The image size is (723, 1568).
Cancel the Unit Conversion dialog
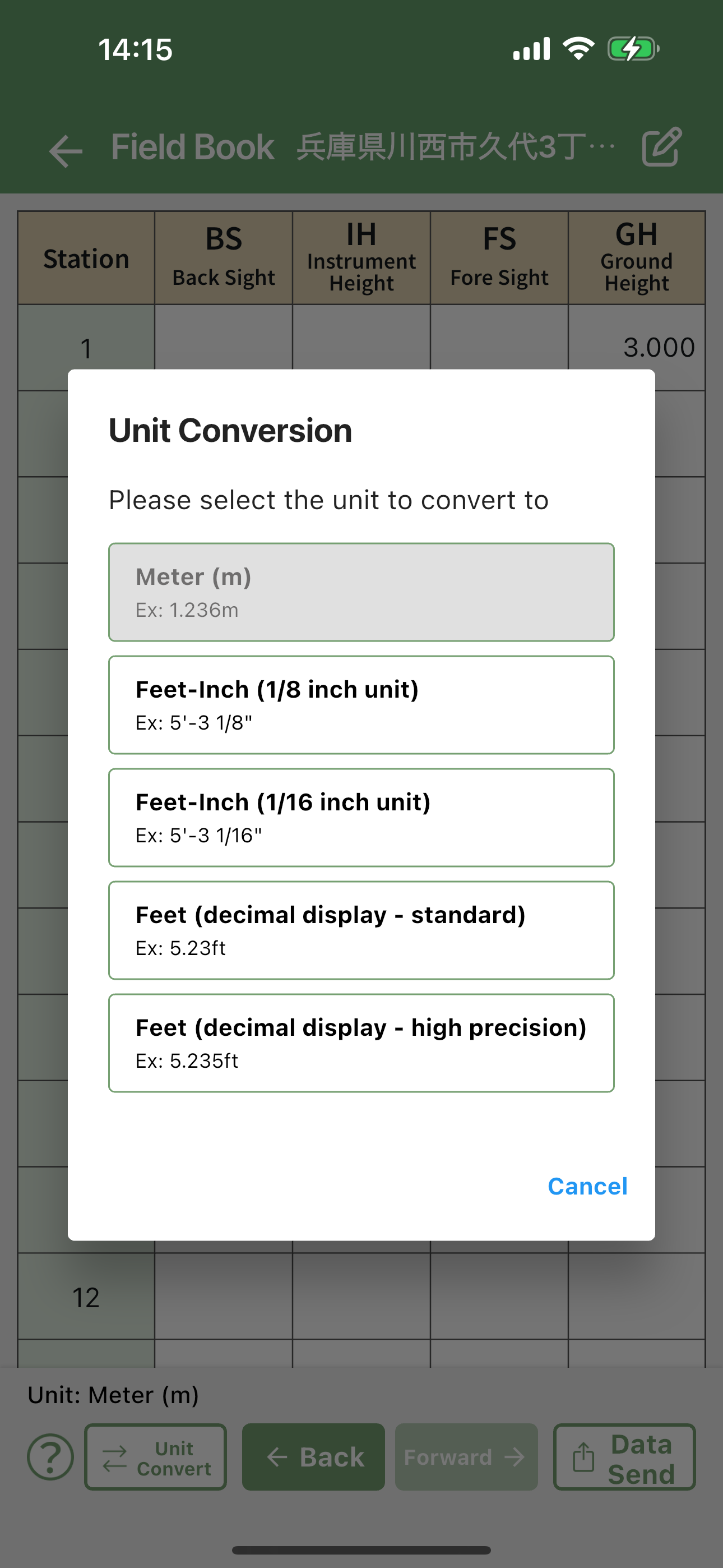(587, 1186)
